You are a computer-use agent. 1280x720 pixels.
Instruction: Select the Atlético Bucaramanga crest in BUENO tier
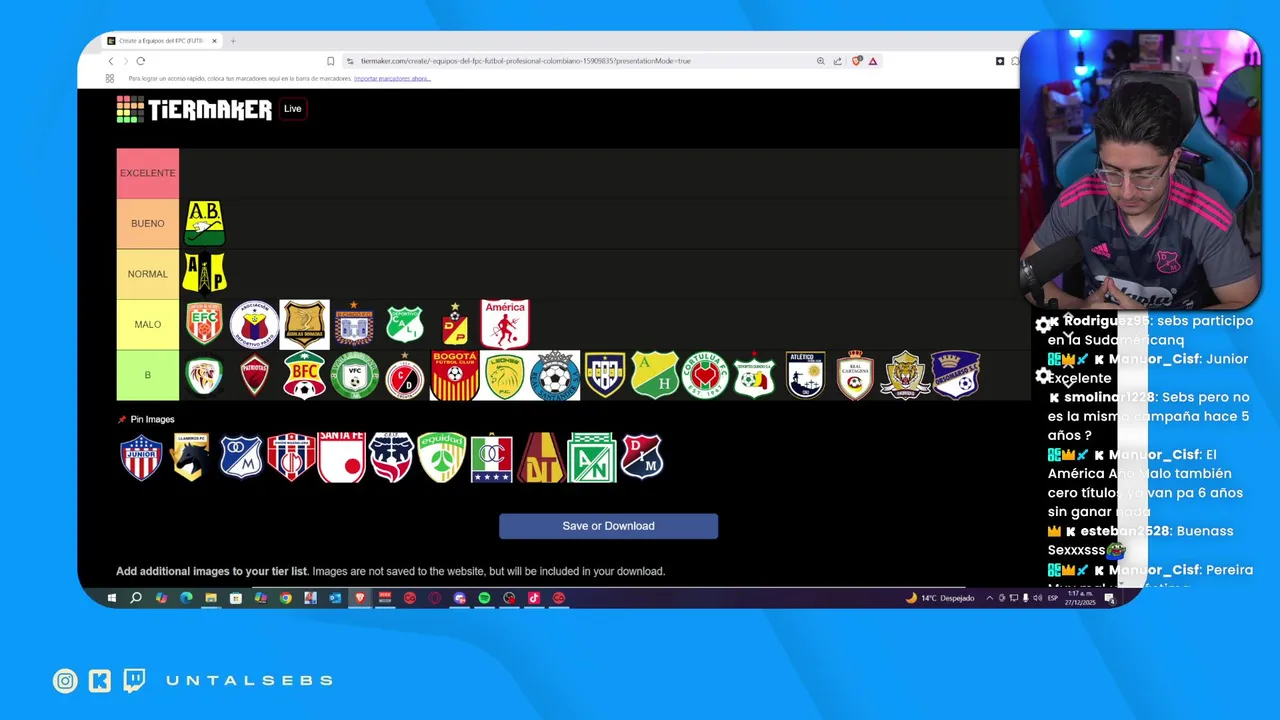coord(204,223)
